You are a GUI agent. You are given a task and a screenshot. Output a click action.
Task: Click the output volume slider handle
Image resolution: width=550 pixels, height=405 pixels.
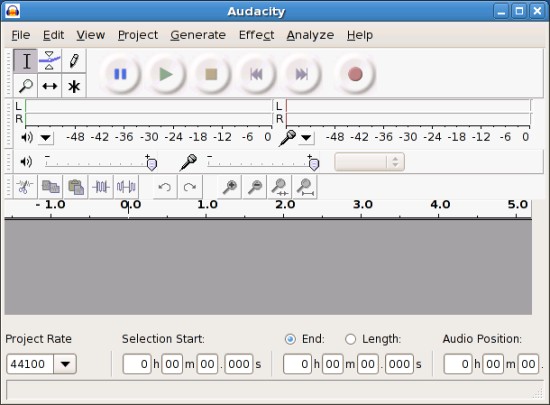[152, 164]
